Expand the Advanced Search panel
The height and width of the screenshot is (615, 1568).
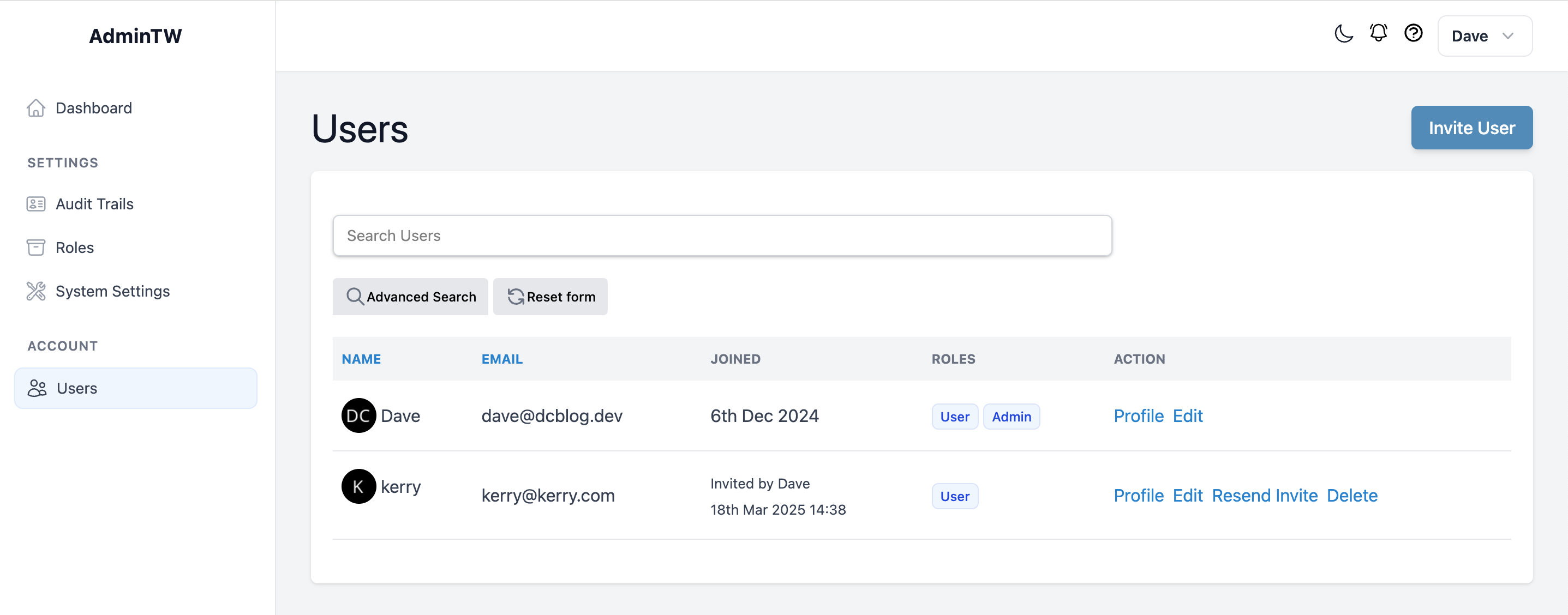click(x=410, y=297)
